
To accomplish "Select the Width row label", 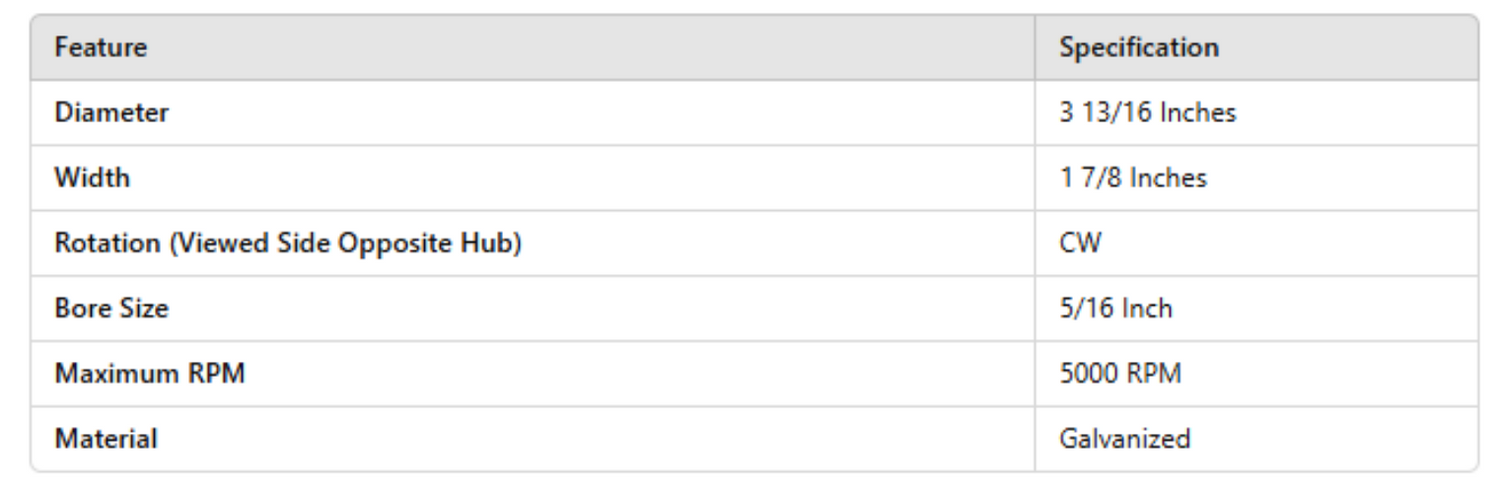I will (92, 178).
